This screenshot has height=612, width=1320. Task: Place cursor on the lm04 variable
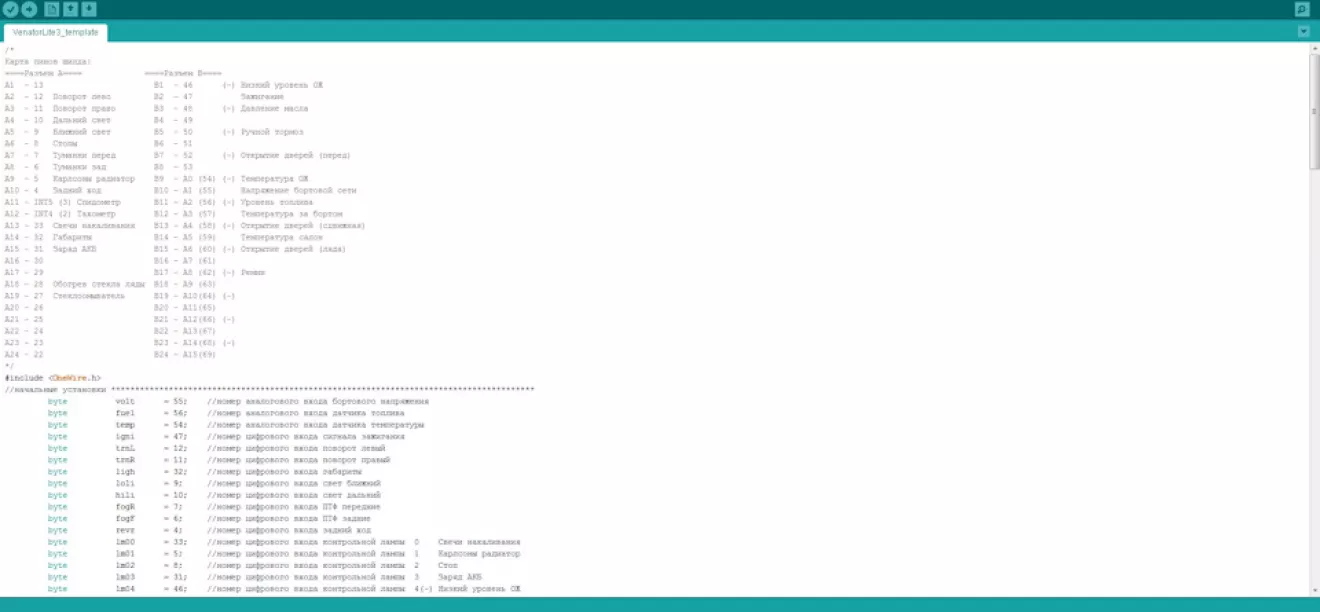[125, 589]
